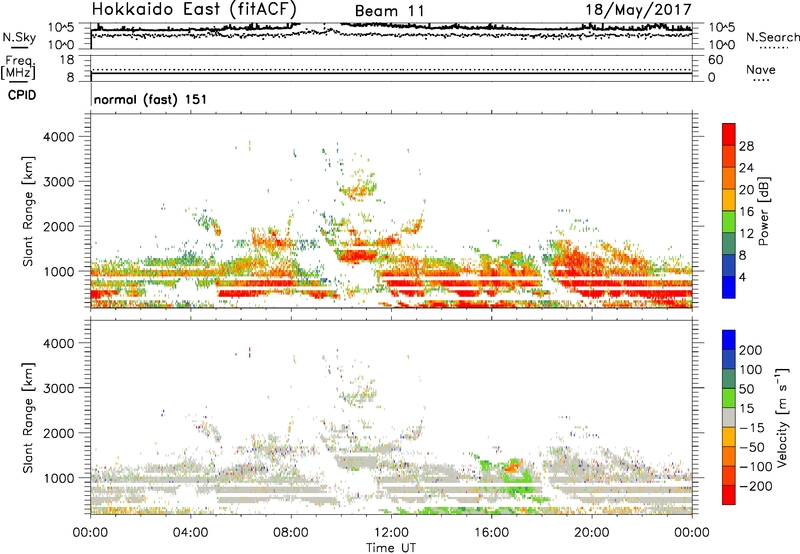Click the '20:00' time axis tick label
Viewport: 800px width, 554px height.
click(x=591, y=533)
